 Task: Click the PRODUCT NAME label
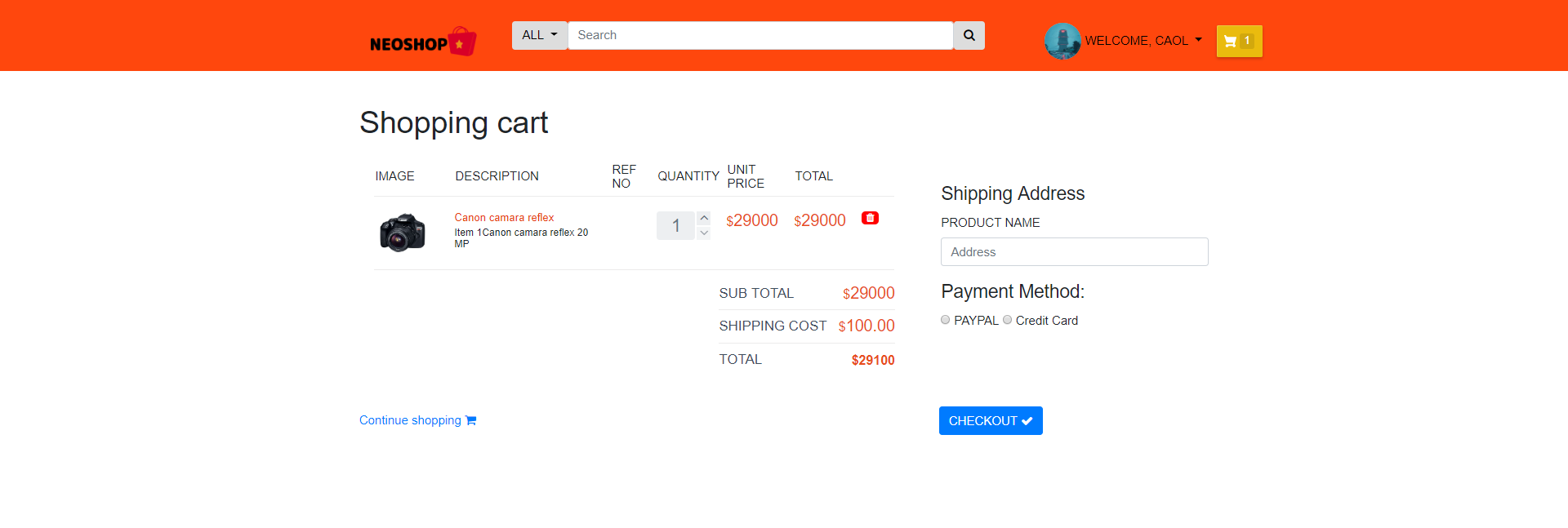click(991, 223)
